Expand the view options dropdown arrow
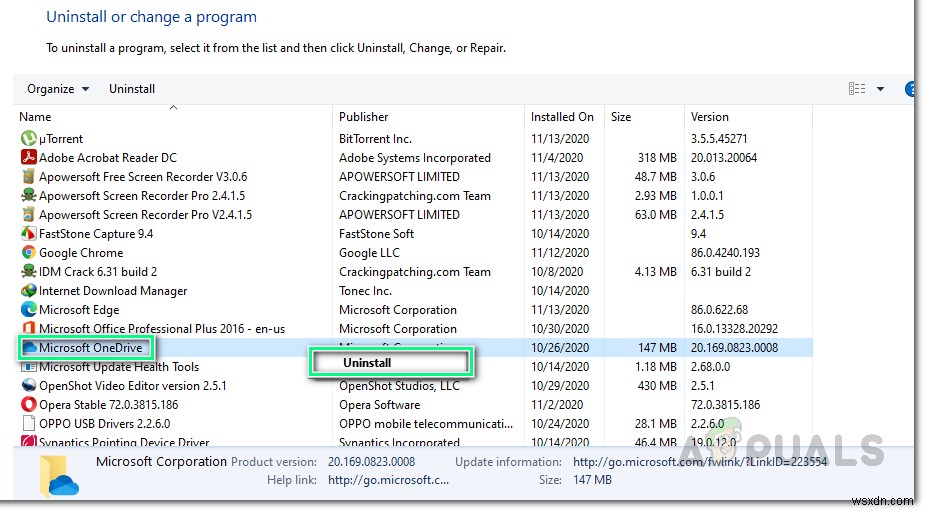 click(880, 89)
